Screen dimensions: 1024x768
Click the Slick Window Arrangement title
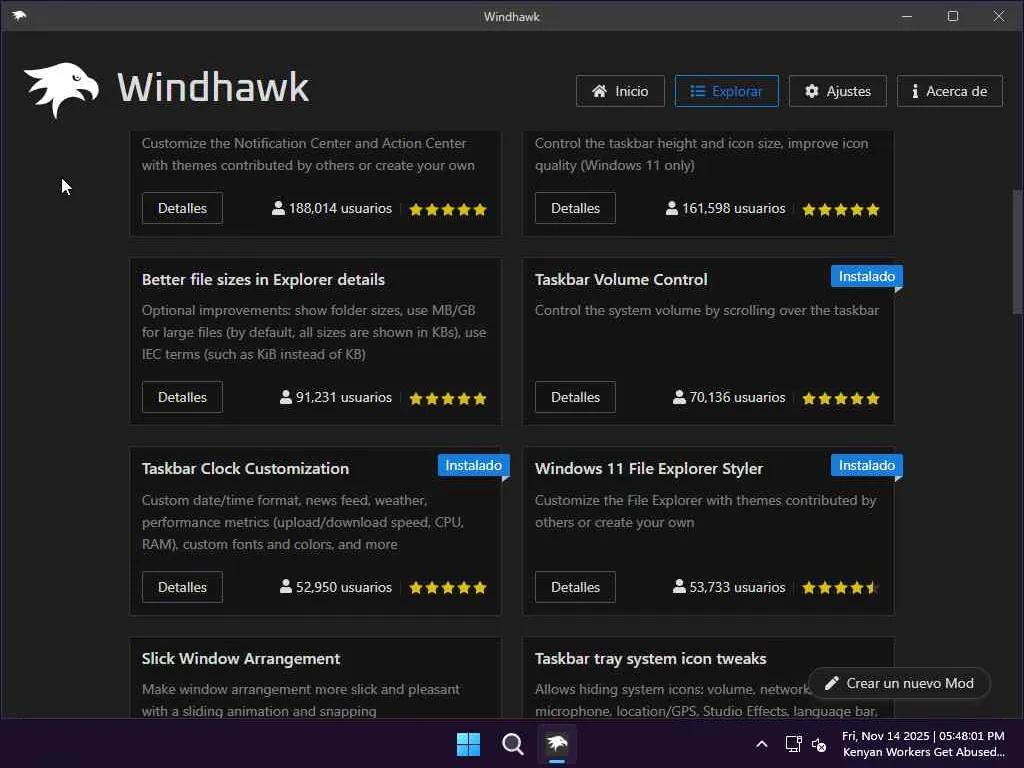(240, 658)
